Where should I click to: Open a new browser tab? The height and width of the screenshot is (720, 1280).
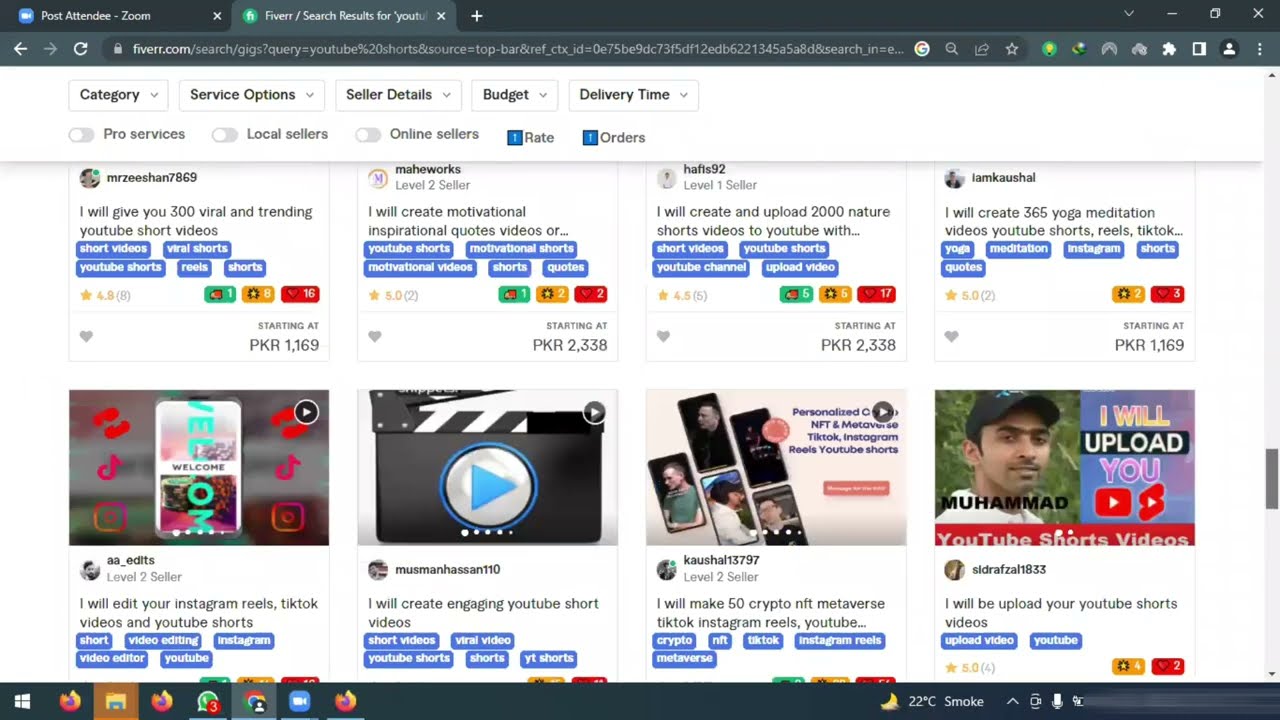(477, 15)
